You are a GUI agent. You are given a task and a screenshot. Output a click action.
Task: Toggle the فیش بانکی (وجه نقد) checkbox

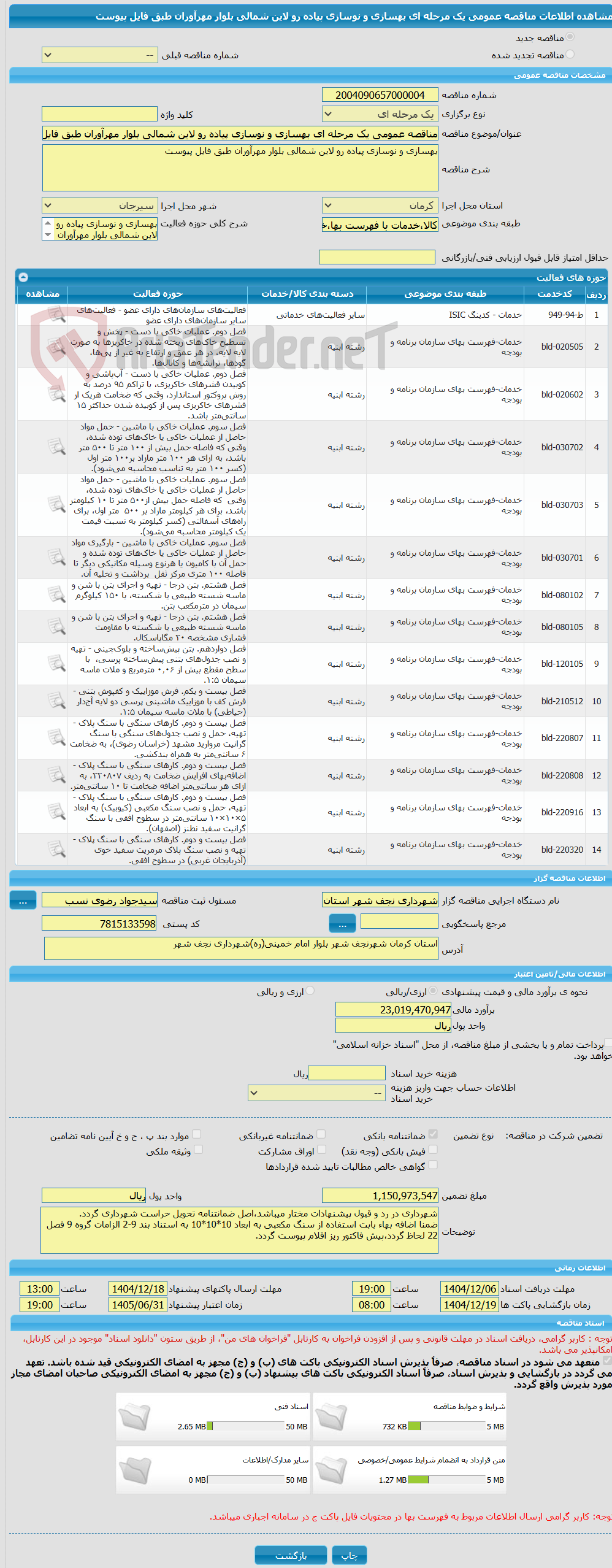click(433, 1150)
